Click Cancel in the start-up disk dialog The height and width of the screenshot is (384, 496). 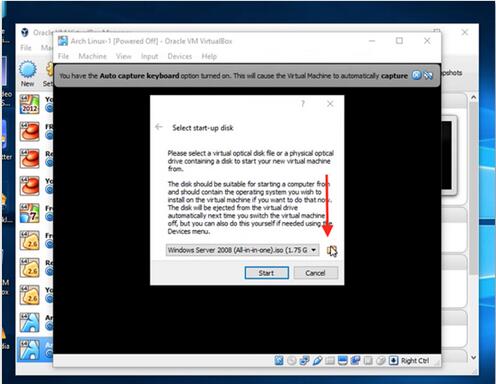[x=315, y=273]
